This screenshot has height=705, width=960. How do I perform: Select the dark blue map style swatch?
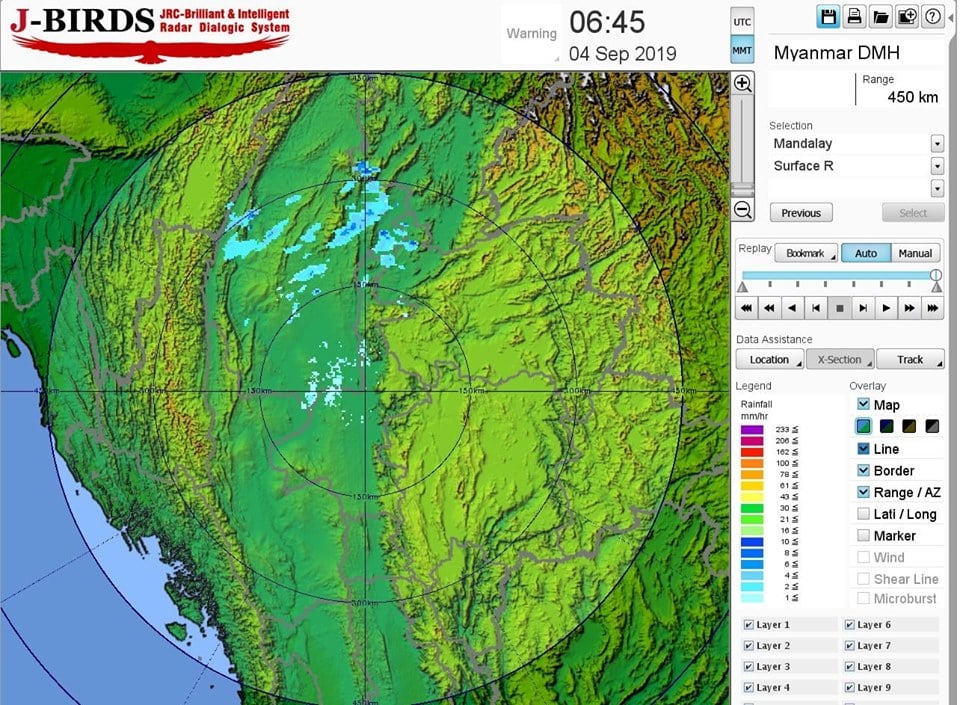(887, 426)
